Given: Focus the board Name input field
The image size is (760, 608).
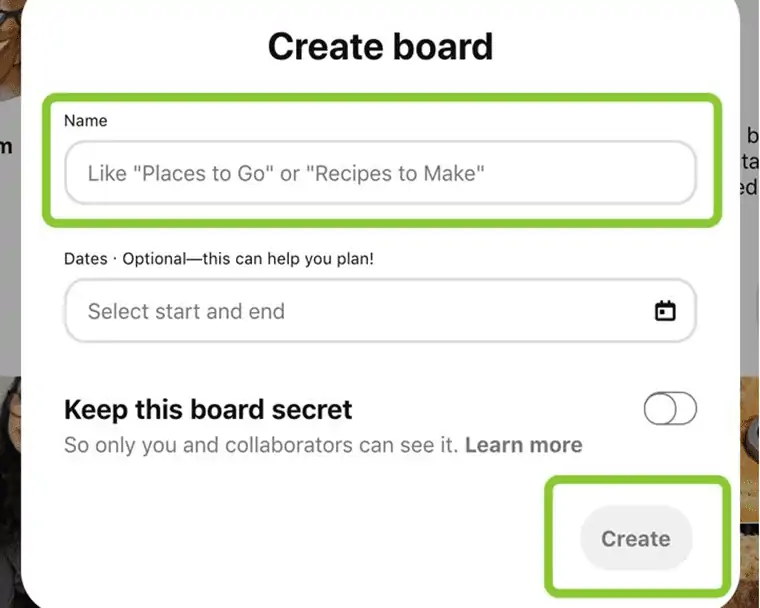Looking at the screenshot, I should tap(380, 173).
